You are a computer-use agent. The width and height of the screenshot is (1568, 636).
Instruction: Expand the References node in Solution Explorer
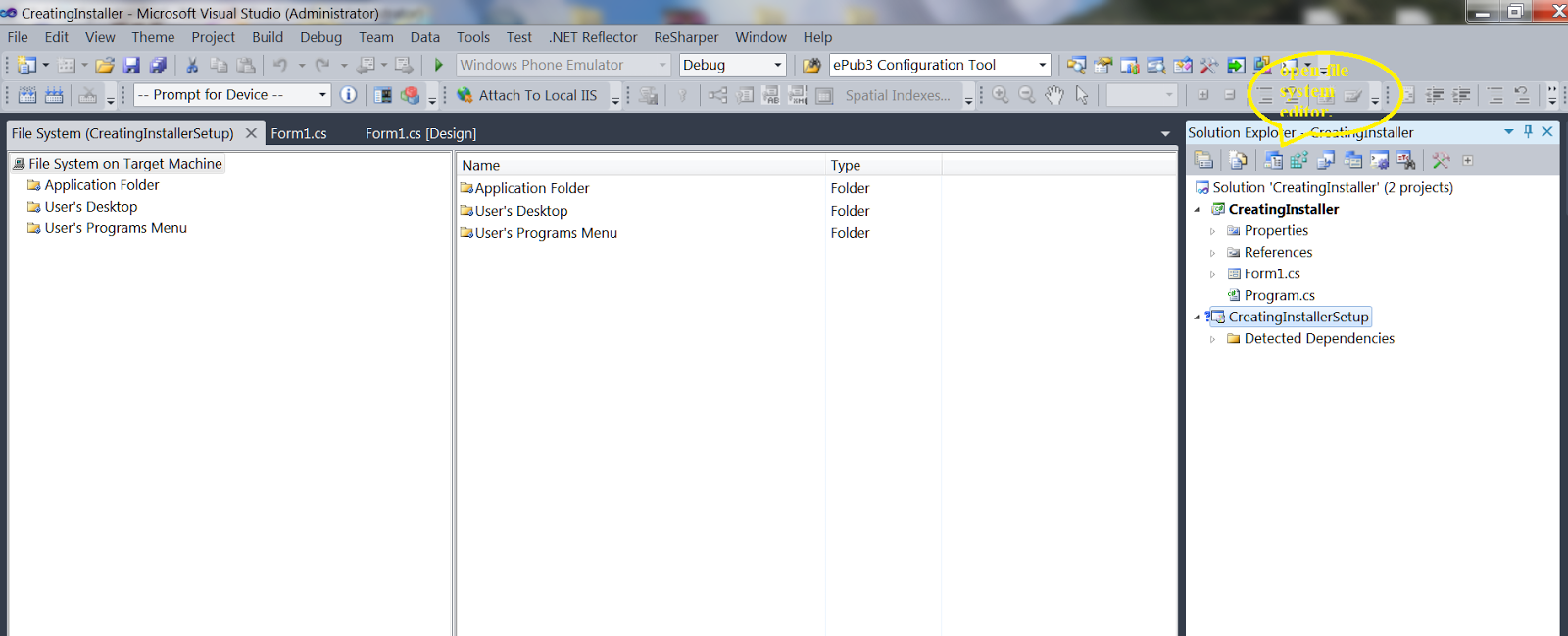1212,253
